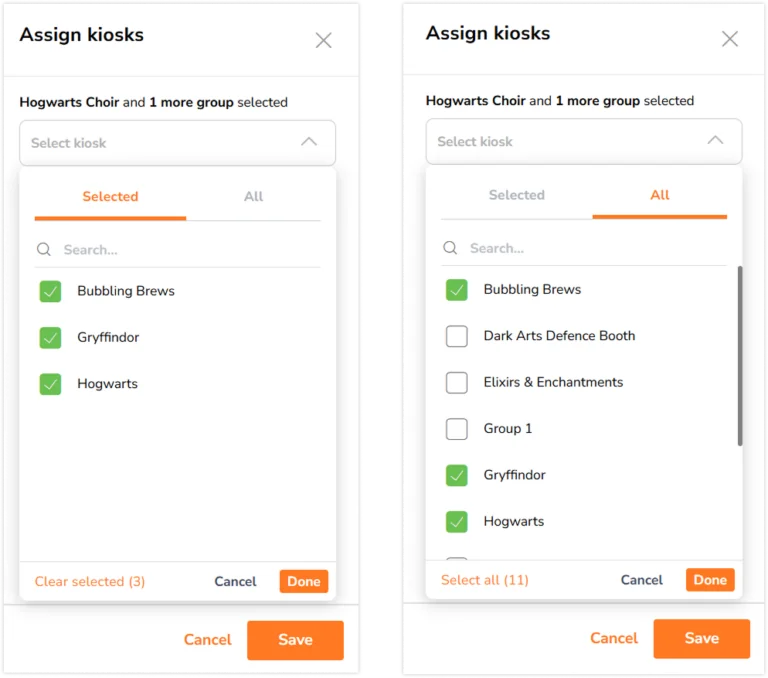This screenshot has width=768, height=678.
Task: Collapse right Select kiosk dropdown chevron
Action: click(x=716, y=140)
